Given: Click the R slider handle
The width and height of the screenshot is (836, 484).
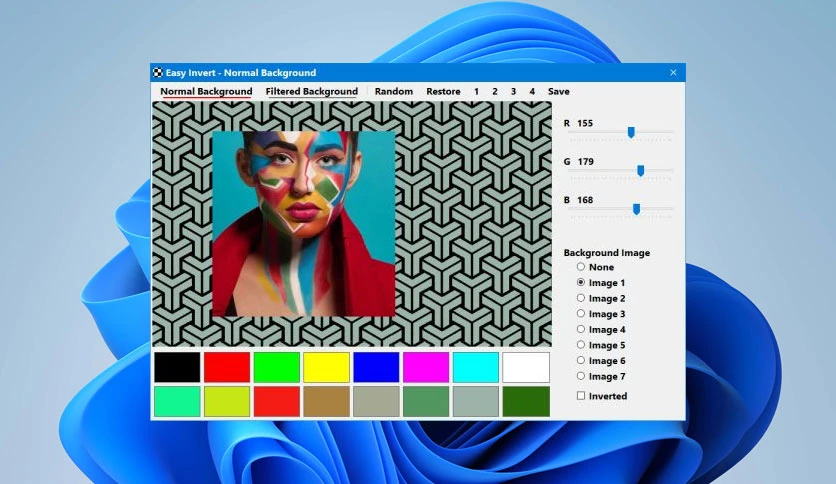Looking at the screenshot, I should 631,132.
